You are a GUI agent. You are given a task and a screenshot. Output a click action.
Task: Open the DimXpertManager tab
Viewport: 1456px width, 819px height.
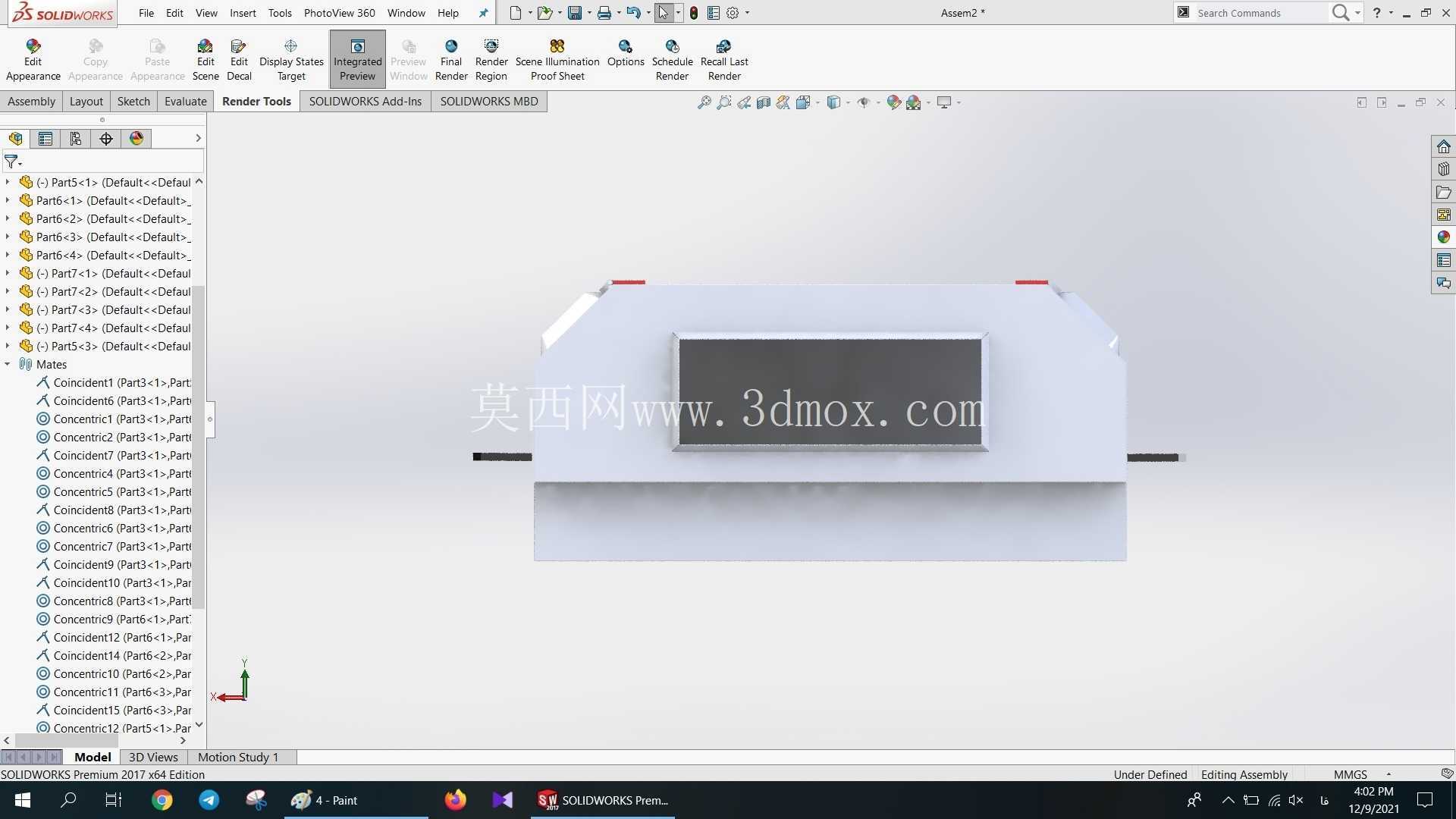(x=106, y=138)
